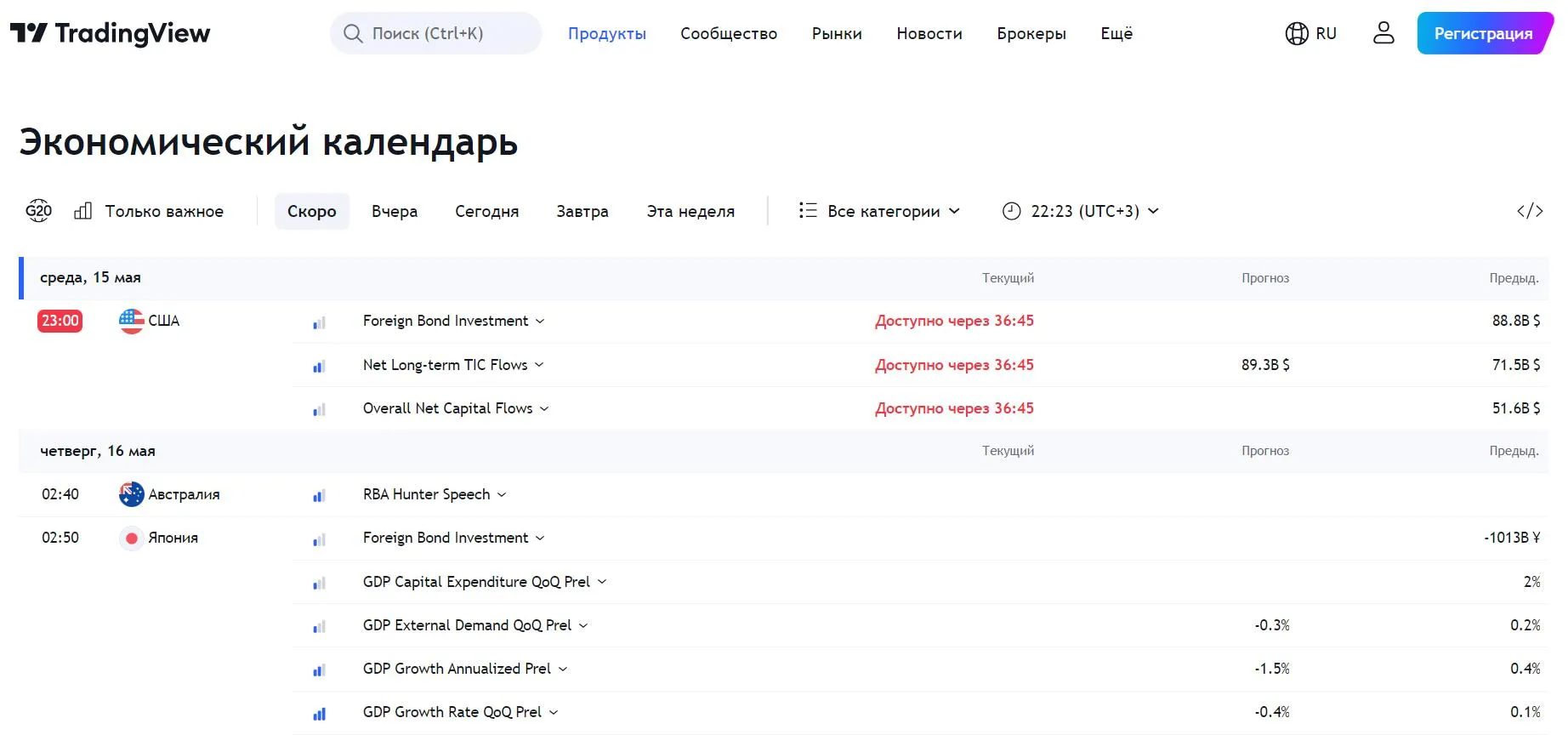Click the Регистрация button
Viewport: 1568px width, 735px height.
point(1484,33)
